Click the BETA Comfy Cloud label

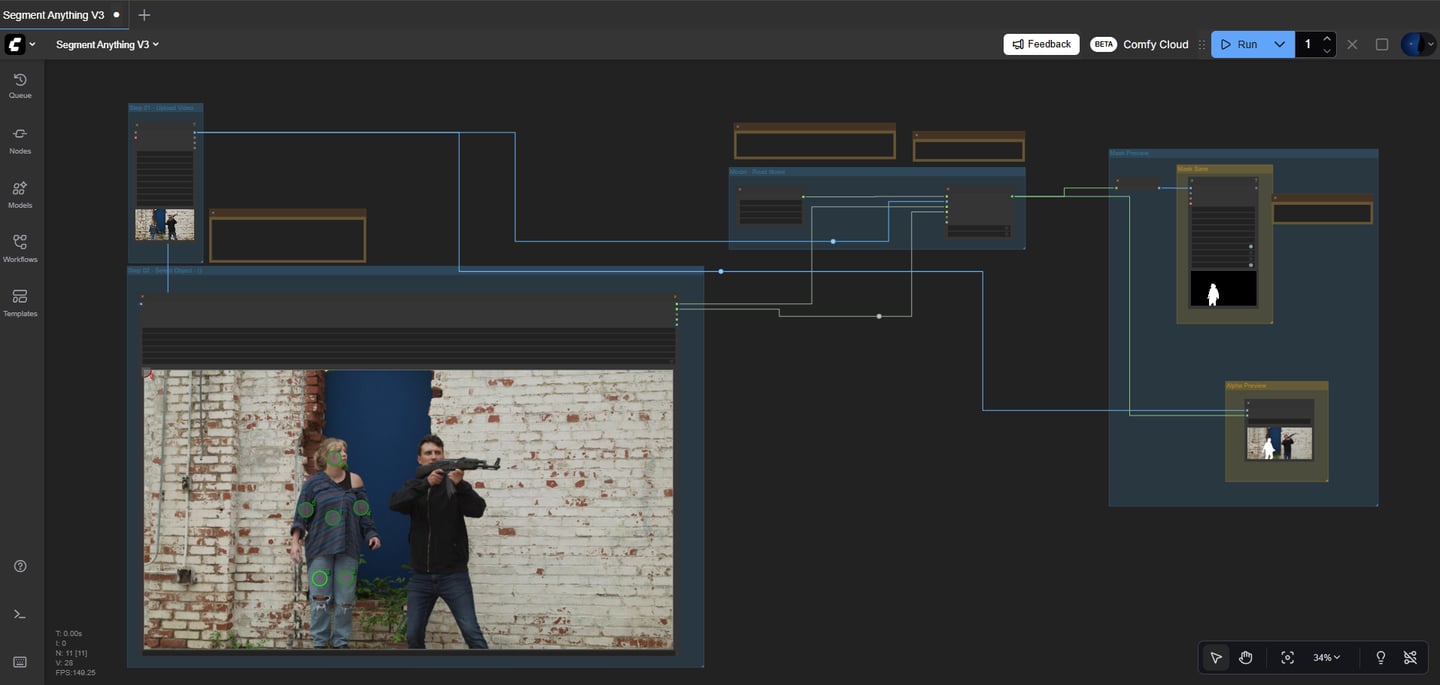click(x=1139, y=44)
